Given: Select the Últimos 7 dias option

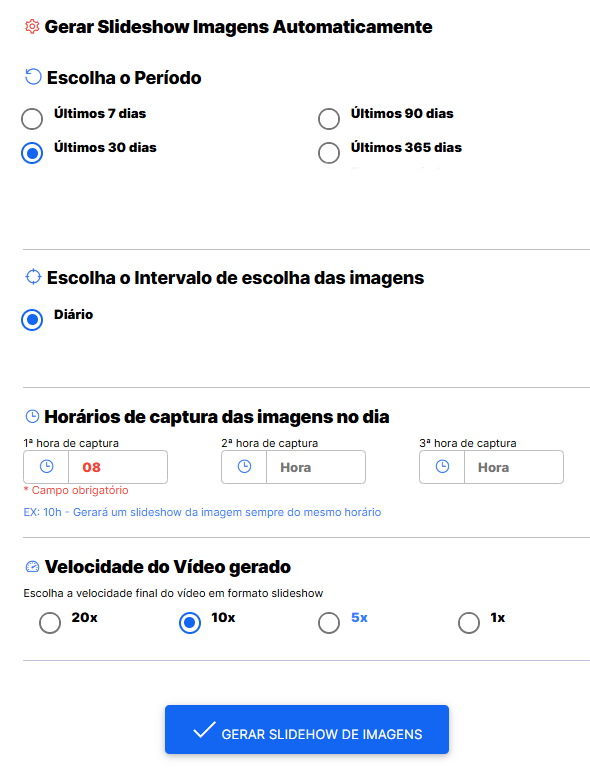Looking at the screenshot, I should (x=32, y=119).
